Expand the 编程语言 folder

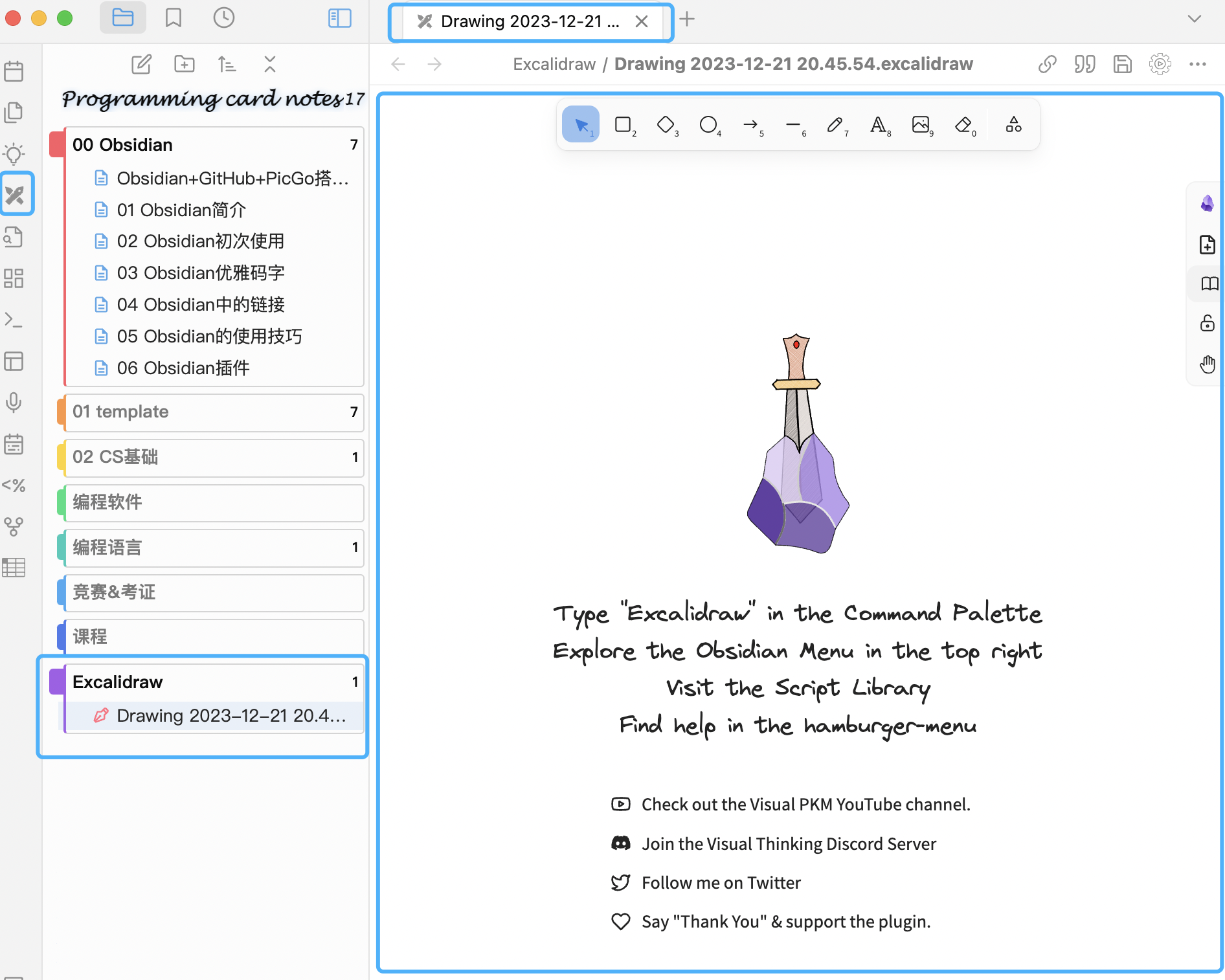214,548
